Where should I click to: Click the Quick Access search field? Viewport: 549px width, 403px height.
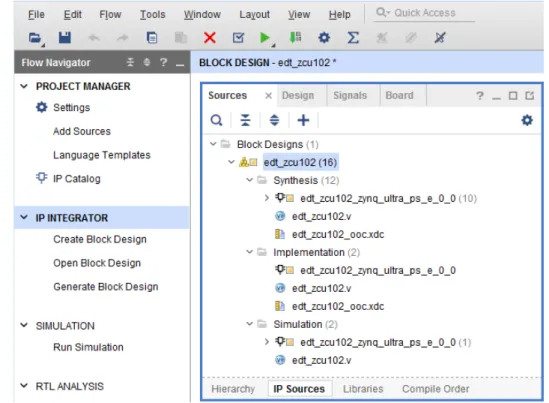pyautogui.click(x=424, y=13)
